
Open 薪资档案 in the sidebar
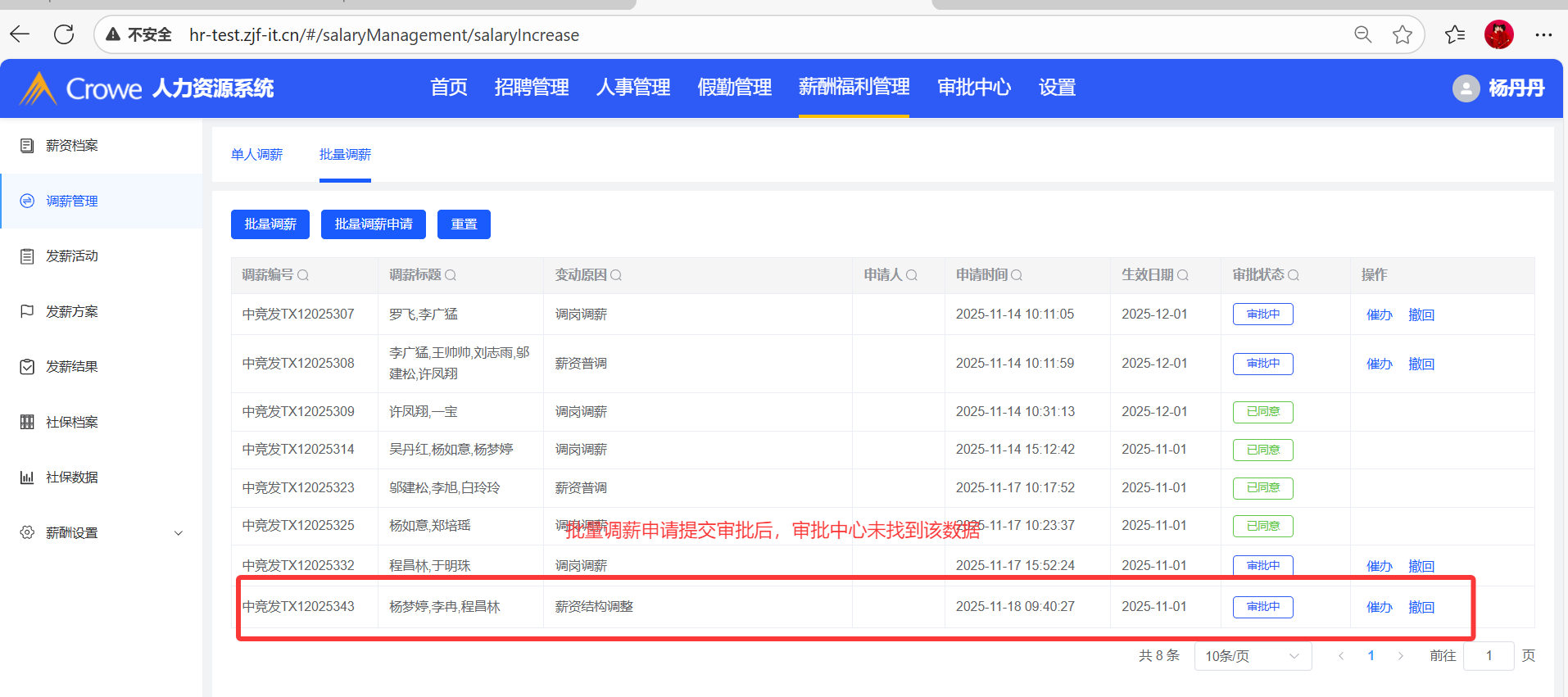pos(72,146)
